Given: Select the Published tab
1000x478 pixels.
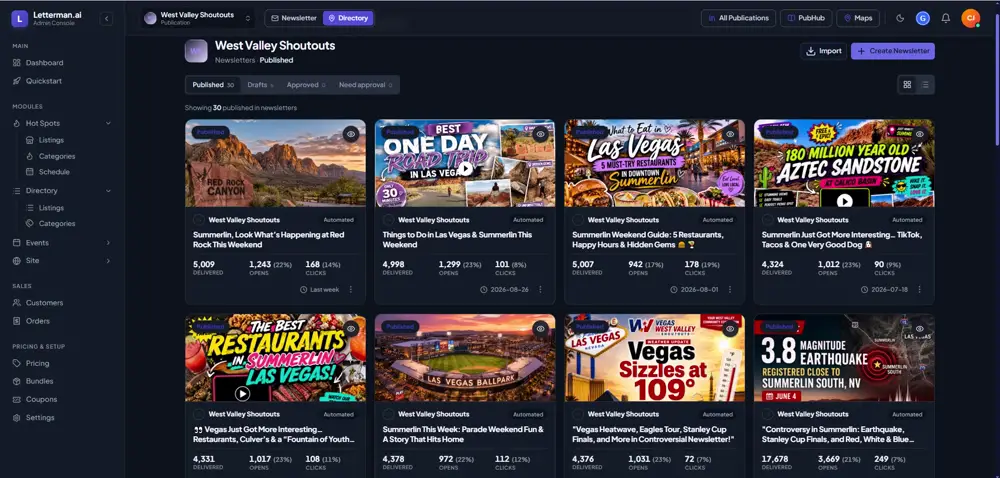Looking at the screenshot, I should (x=213, y=85).
